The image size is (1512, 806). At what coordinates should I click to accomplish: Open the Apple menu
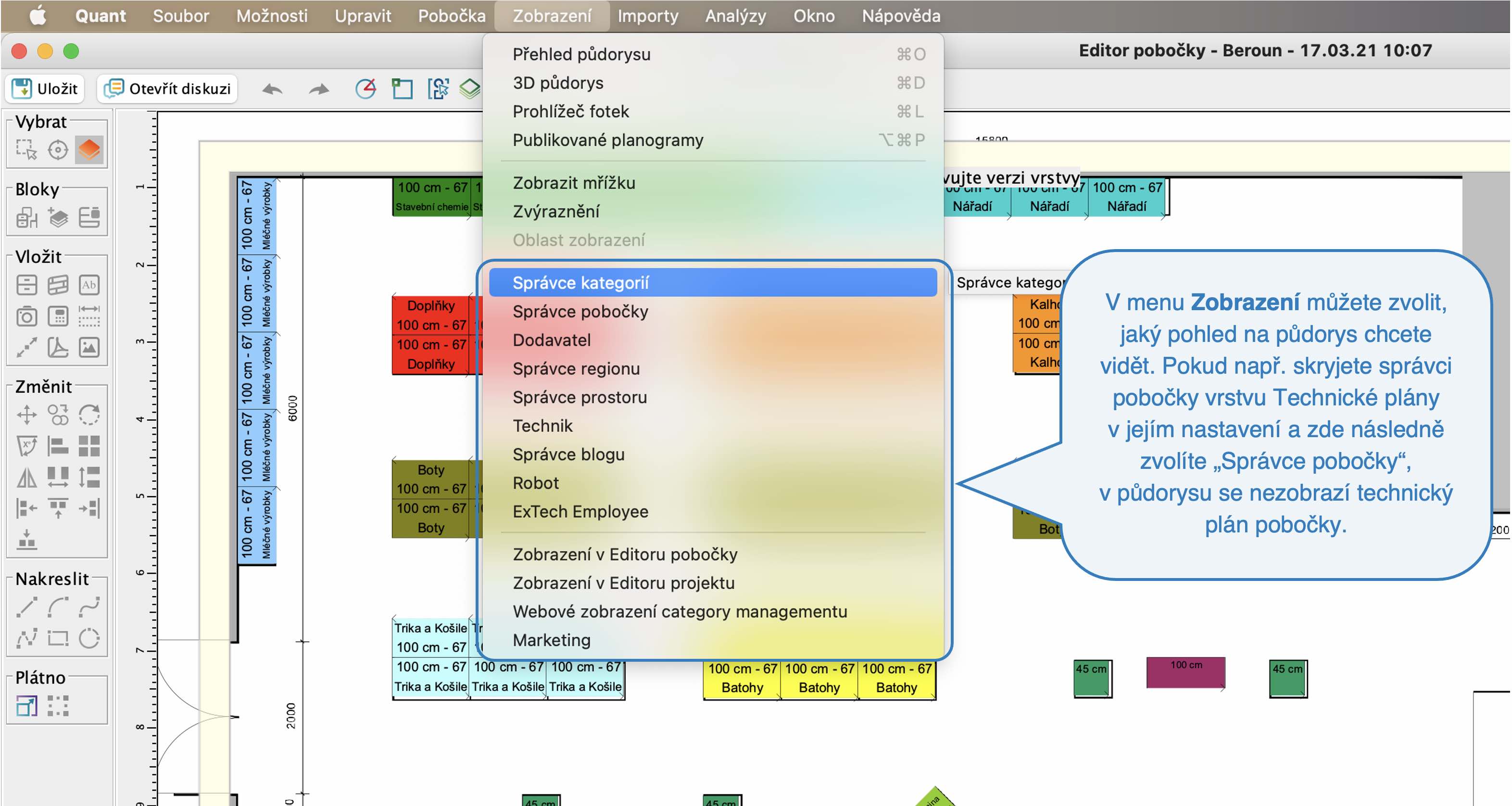38,16
